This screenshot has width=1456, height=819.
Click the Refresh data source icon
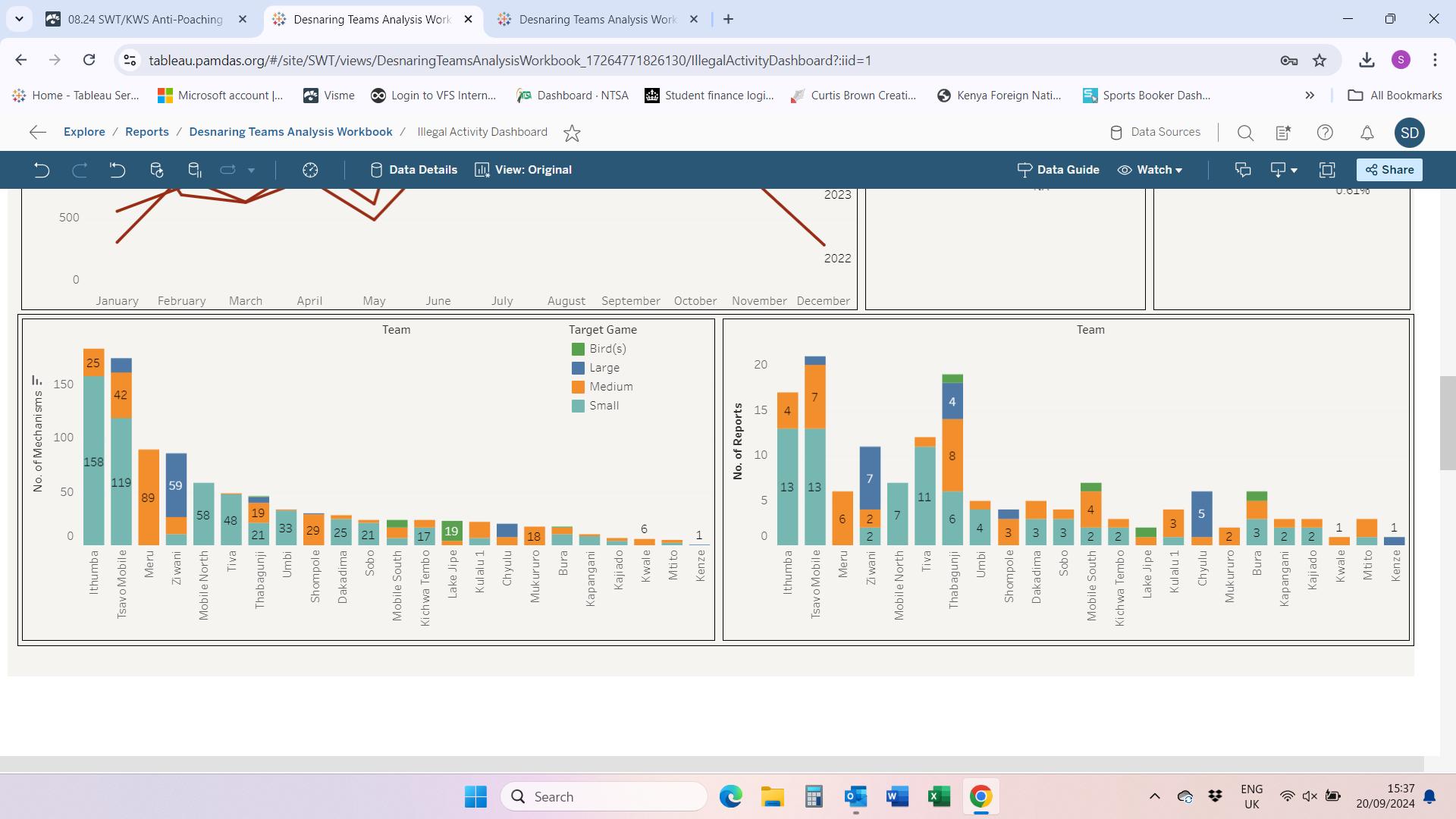[x=157, y=170]
